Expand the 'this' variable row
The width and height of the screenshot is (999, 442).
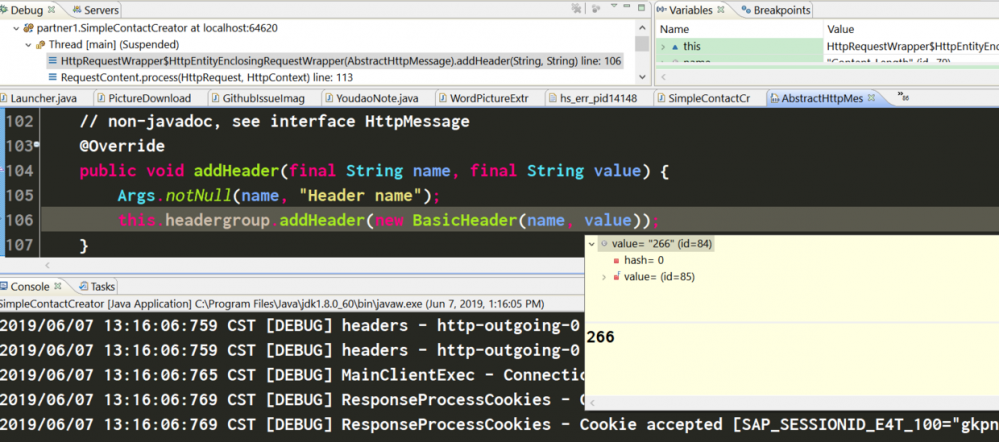663,46
